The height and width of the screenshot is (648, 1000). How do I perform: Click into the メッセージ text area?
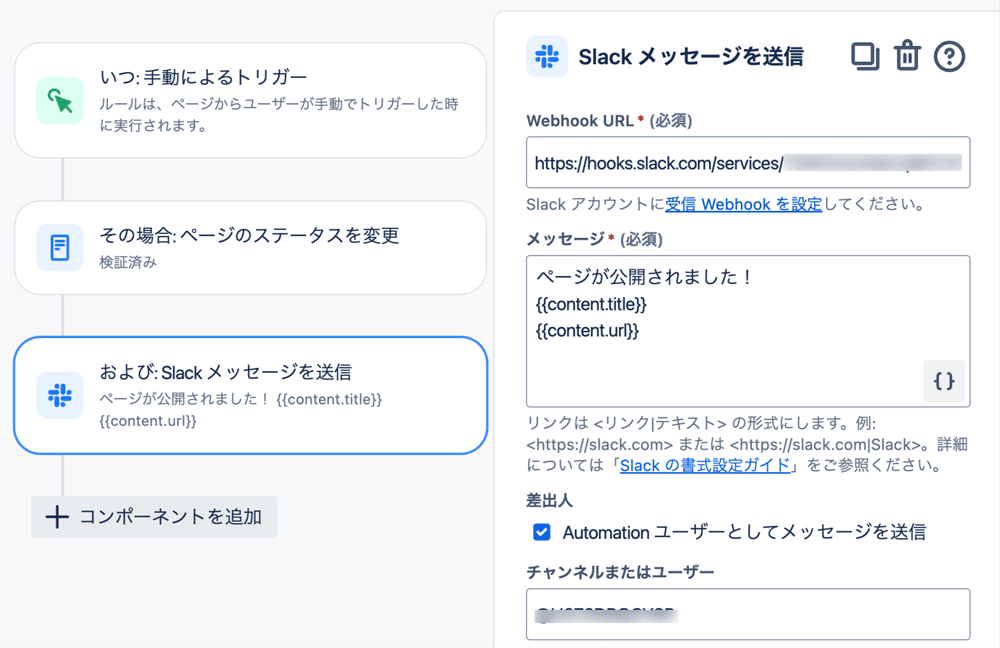pos(748,331)
